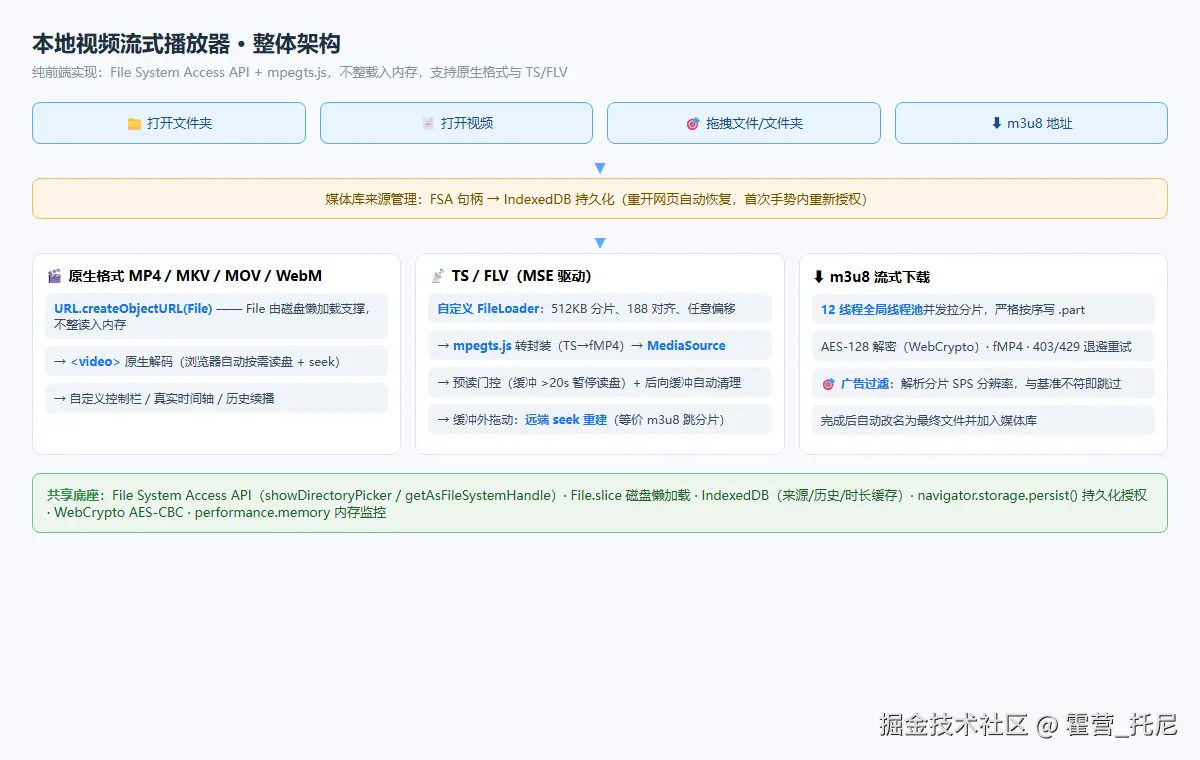Click the target icon beside 广告过滤
This screenshot has width=1200, height=760.
pos(827,383)
